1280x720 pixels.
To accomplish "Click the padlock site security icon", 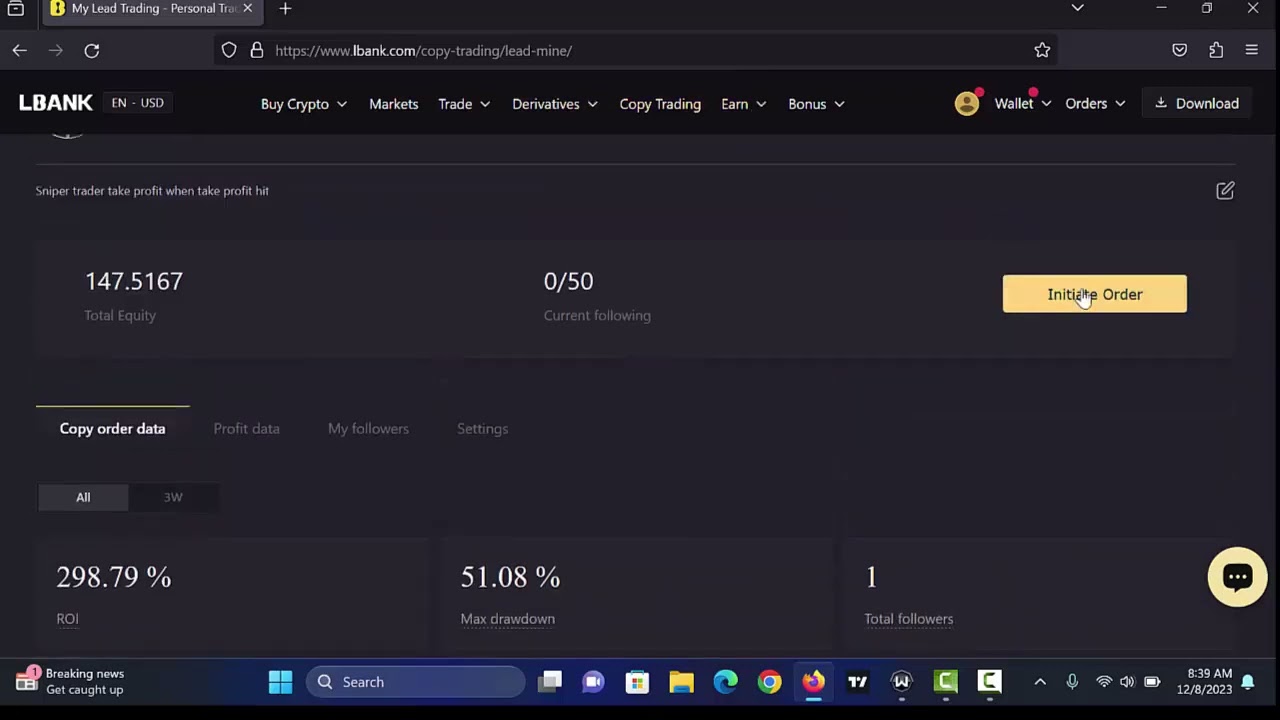I will click(x=256, y=50).
